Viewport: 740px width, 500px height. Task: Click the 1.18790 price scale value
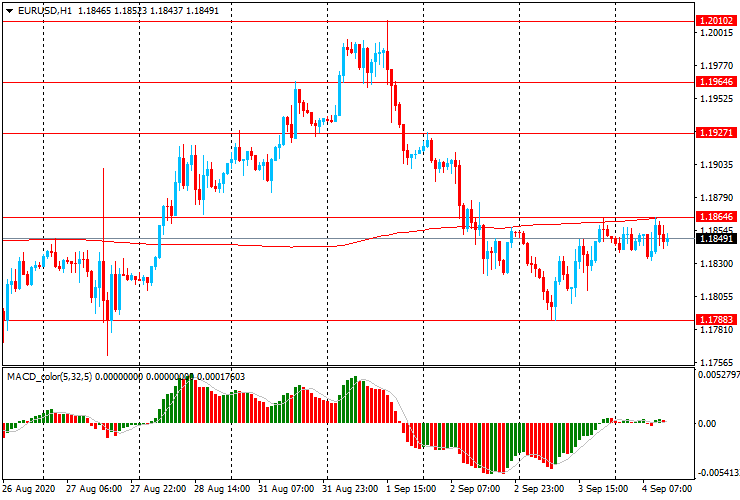(x=716, y=197)
